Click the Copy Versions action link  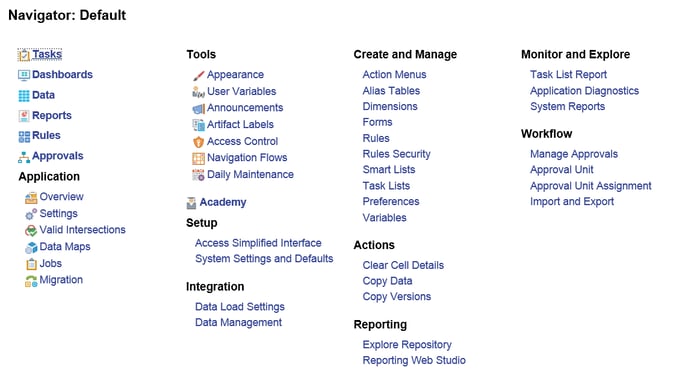click(397, 297)
